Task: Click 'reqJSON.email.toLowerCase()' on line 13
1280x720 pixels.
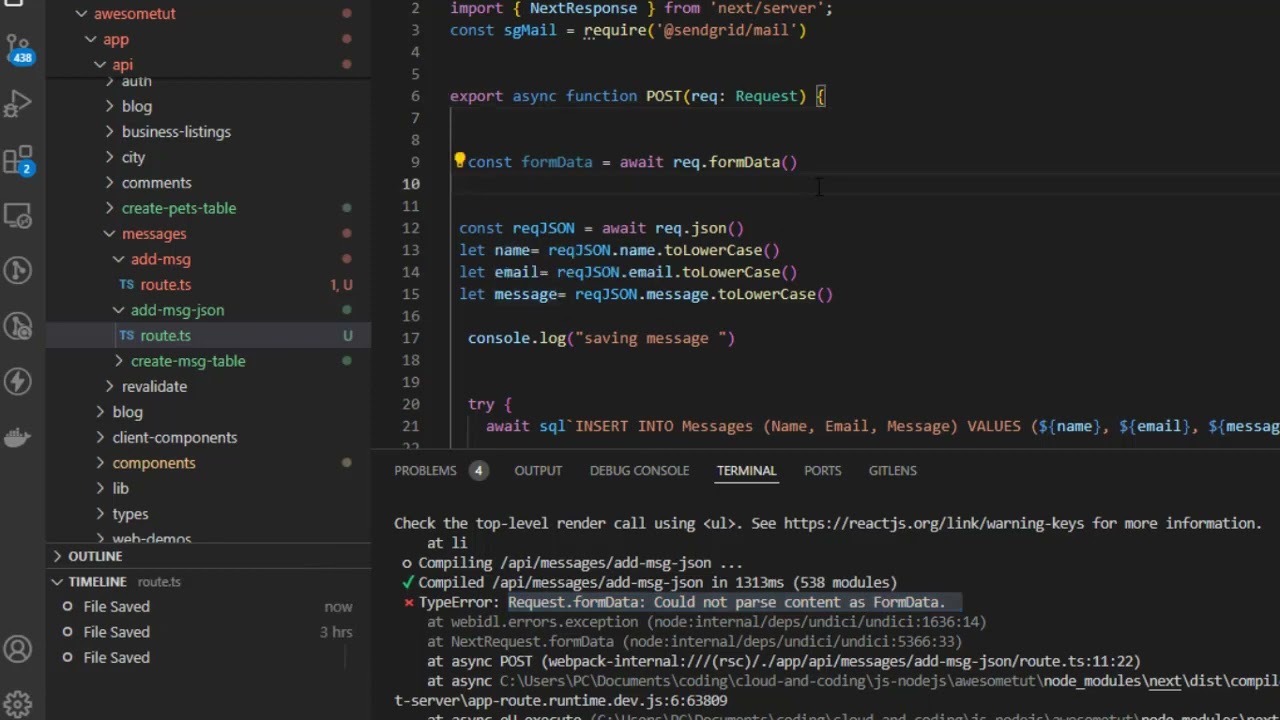Action: tap(677, 272)
